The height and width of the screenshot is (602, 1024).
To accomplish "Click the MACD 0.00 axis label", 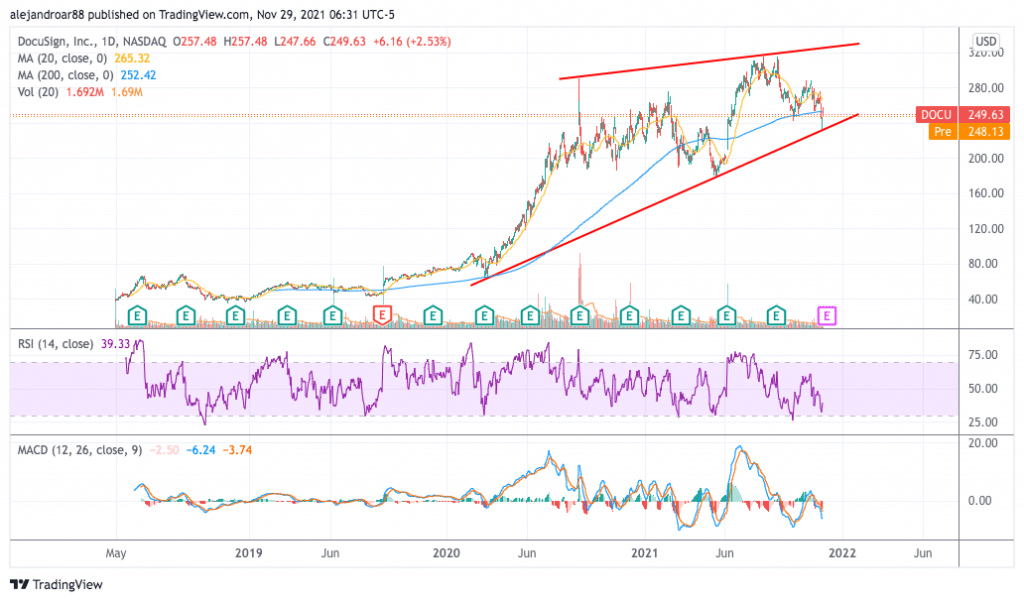I will click(980, 500).
